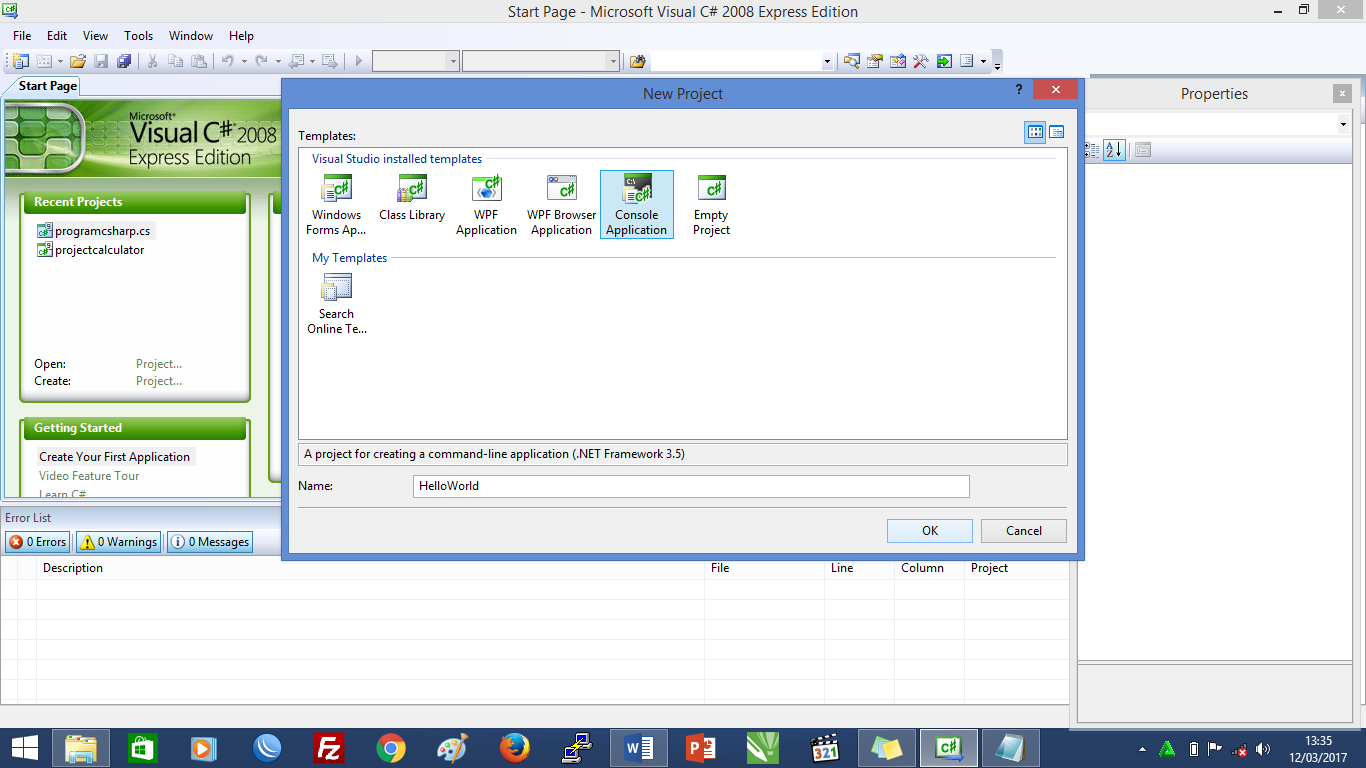The width and height of the screenshot is (1366, 768).
Task: Click the Undo toolbar icon
Action: tap(227, 61)
